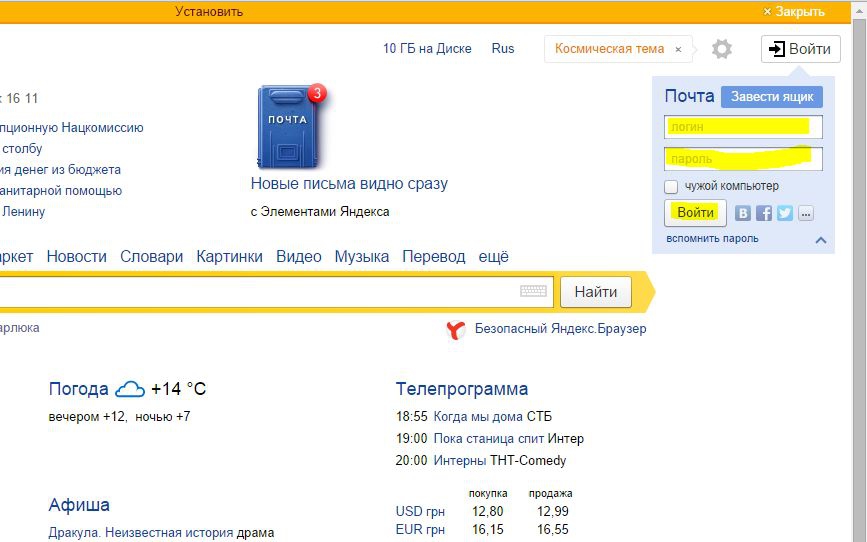Open USD грн exchange rate link
The height and width of the screenshot is (542, 867).
tap(420, 512)
